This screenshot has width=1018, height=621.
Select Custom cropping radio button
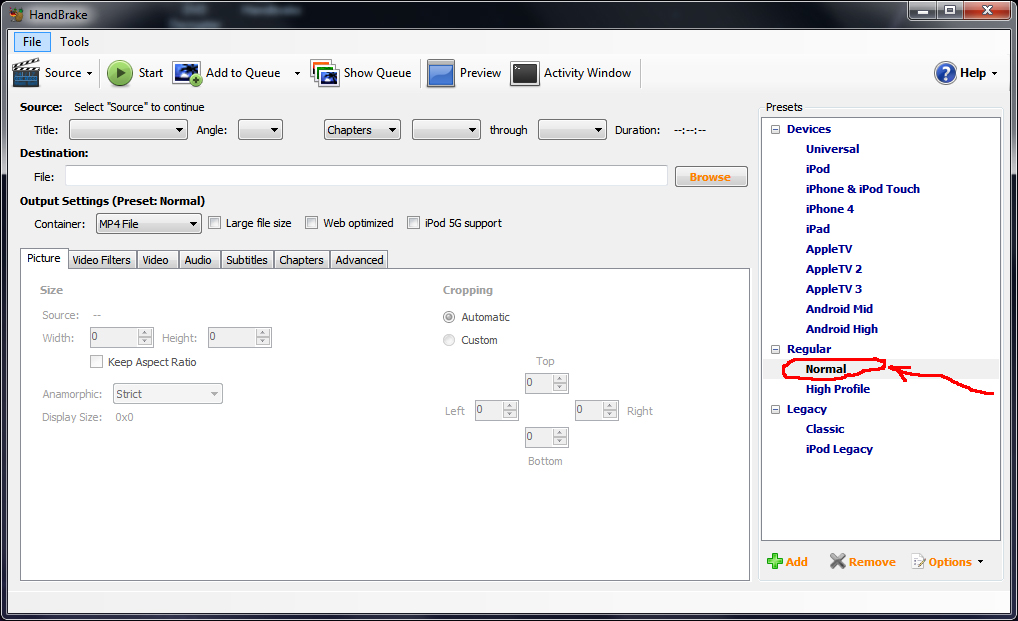click(x=449, y=340)
